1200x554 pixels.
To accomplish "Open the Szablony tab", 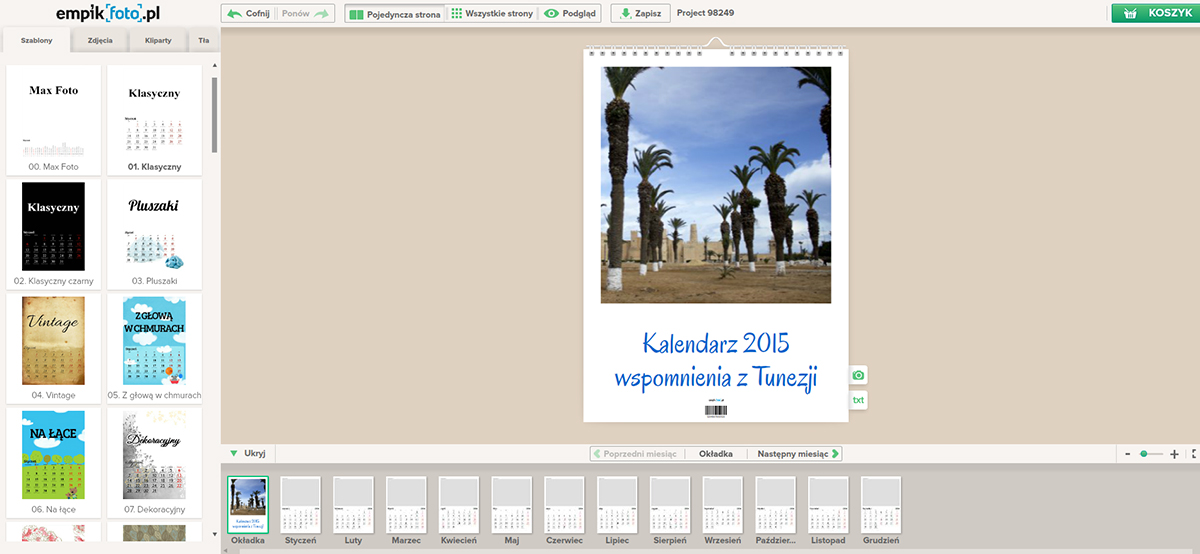I will 36,41.
